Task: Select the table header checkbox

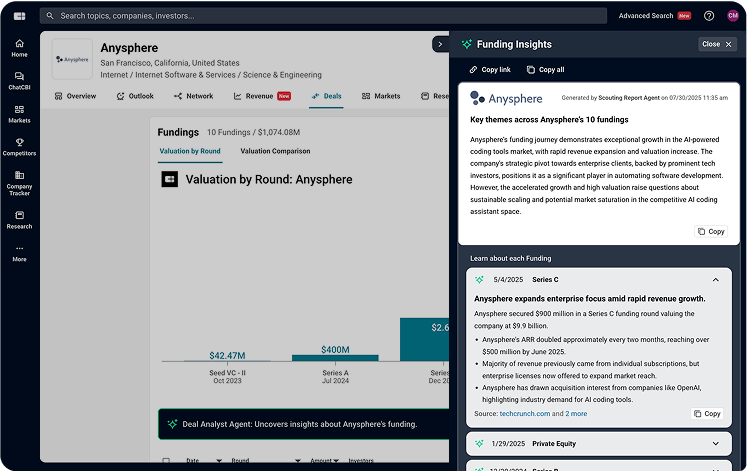Action: point(166,461)
